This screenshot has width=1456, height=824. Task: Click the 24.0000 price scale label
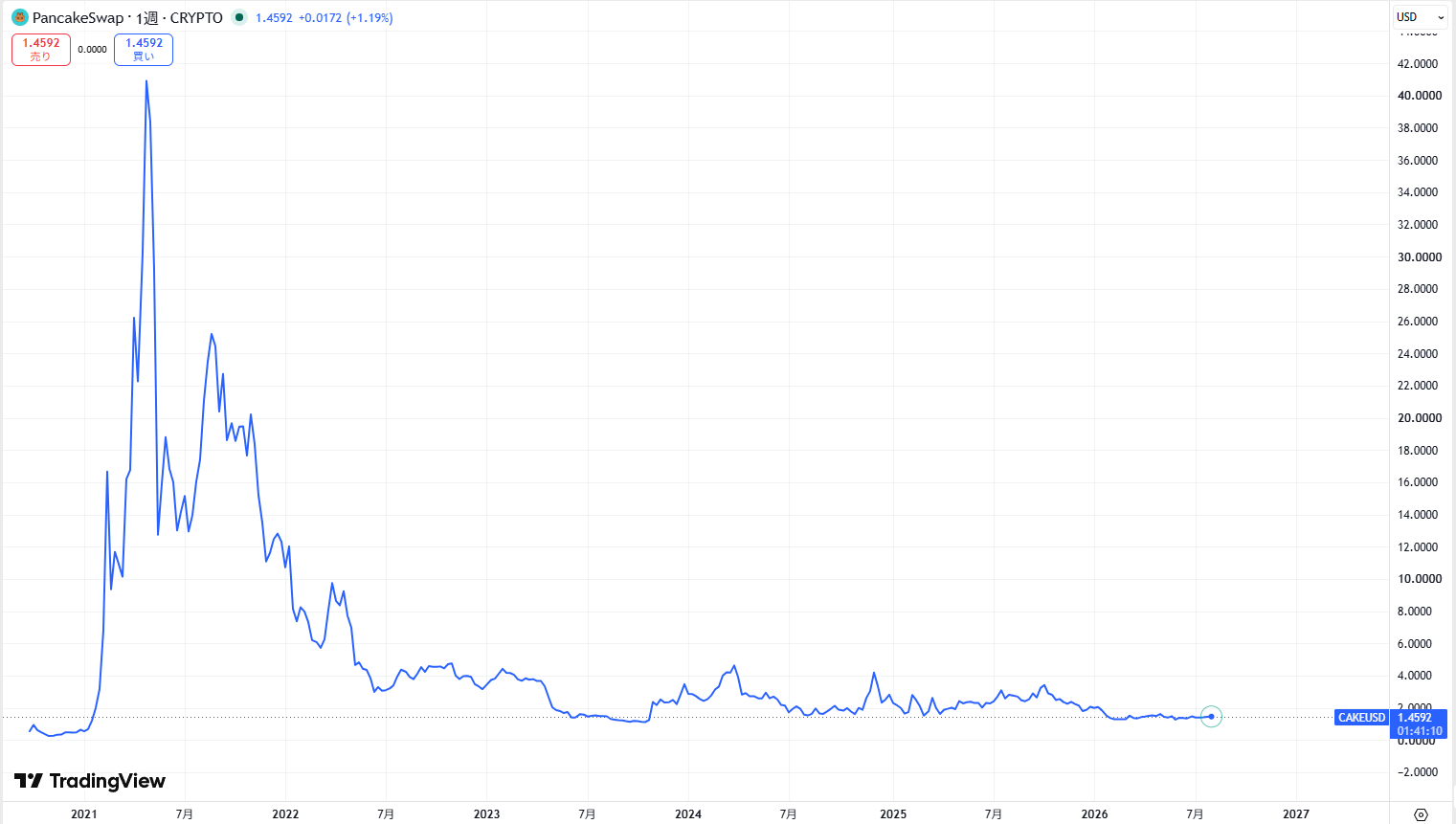tap(1418, 354)
